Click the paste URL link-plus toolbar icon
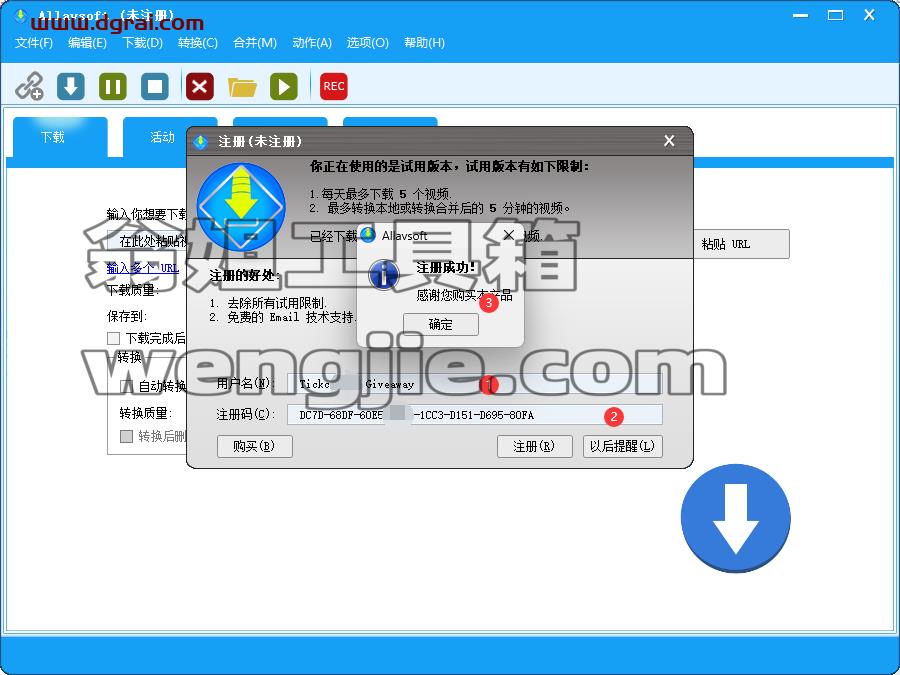Screen dimensions: 900x675 coord(29,86)
